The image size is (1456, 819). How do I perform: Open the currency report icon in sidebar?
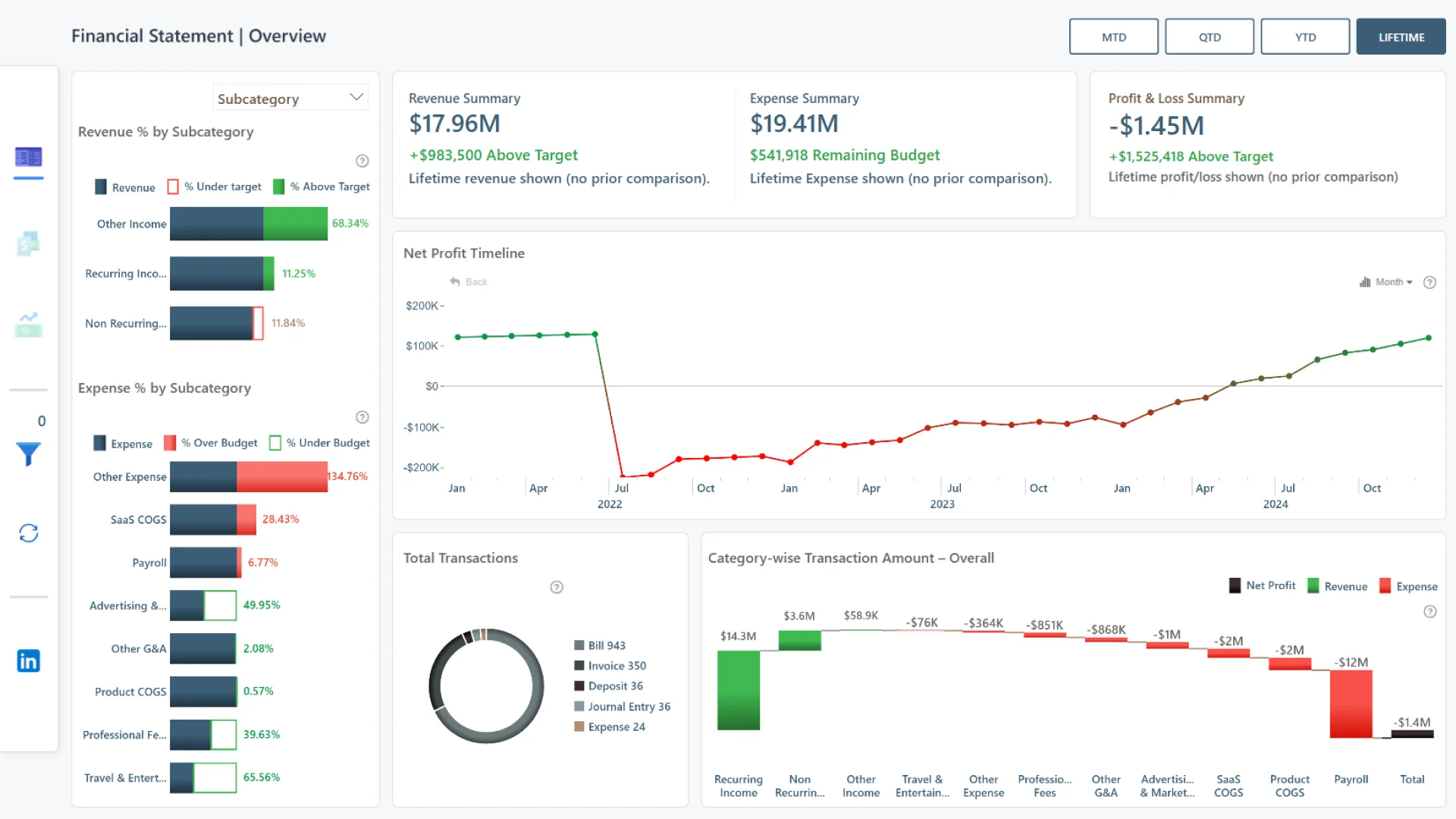29,243
